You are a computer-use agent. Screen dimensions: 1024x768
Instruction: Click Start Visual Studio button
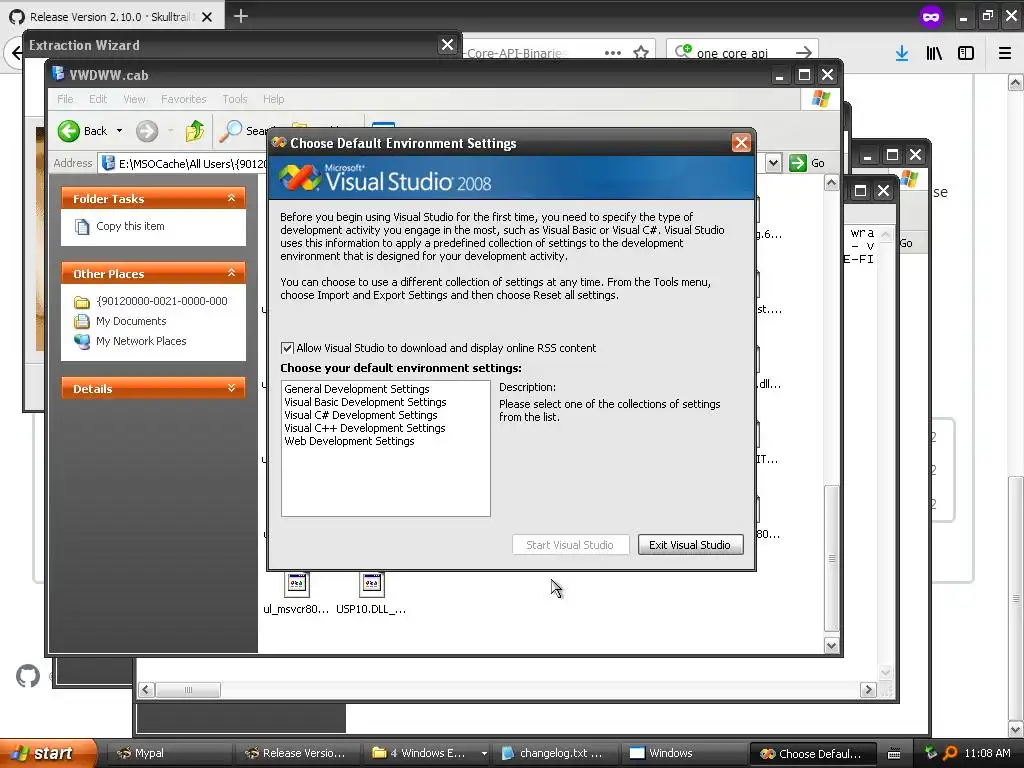pos(570,545)
